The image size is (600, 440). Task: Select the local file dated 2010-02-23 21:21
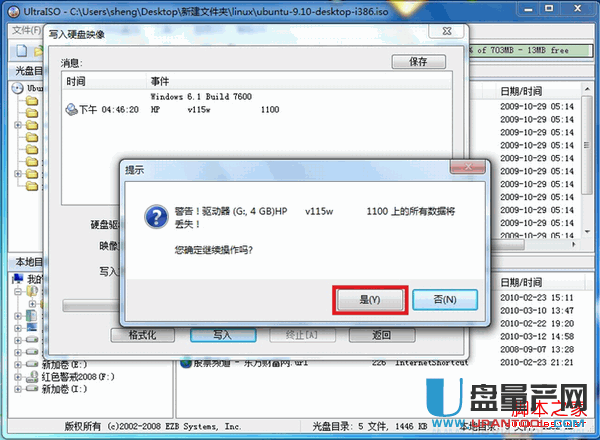click(537, 362)
